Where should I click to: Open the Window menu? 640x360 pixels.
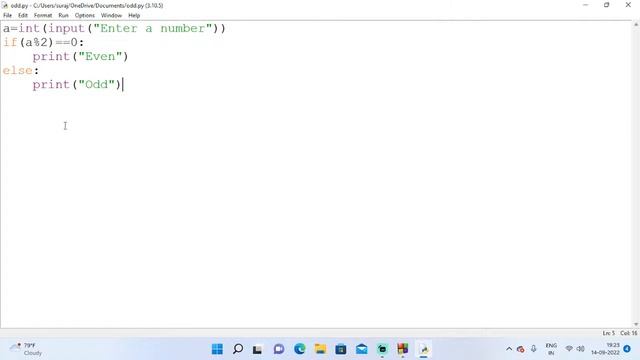111,16
